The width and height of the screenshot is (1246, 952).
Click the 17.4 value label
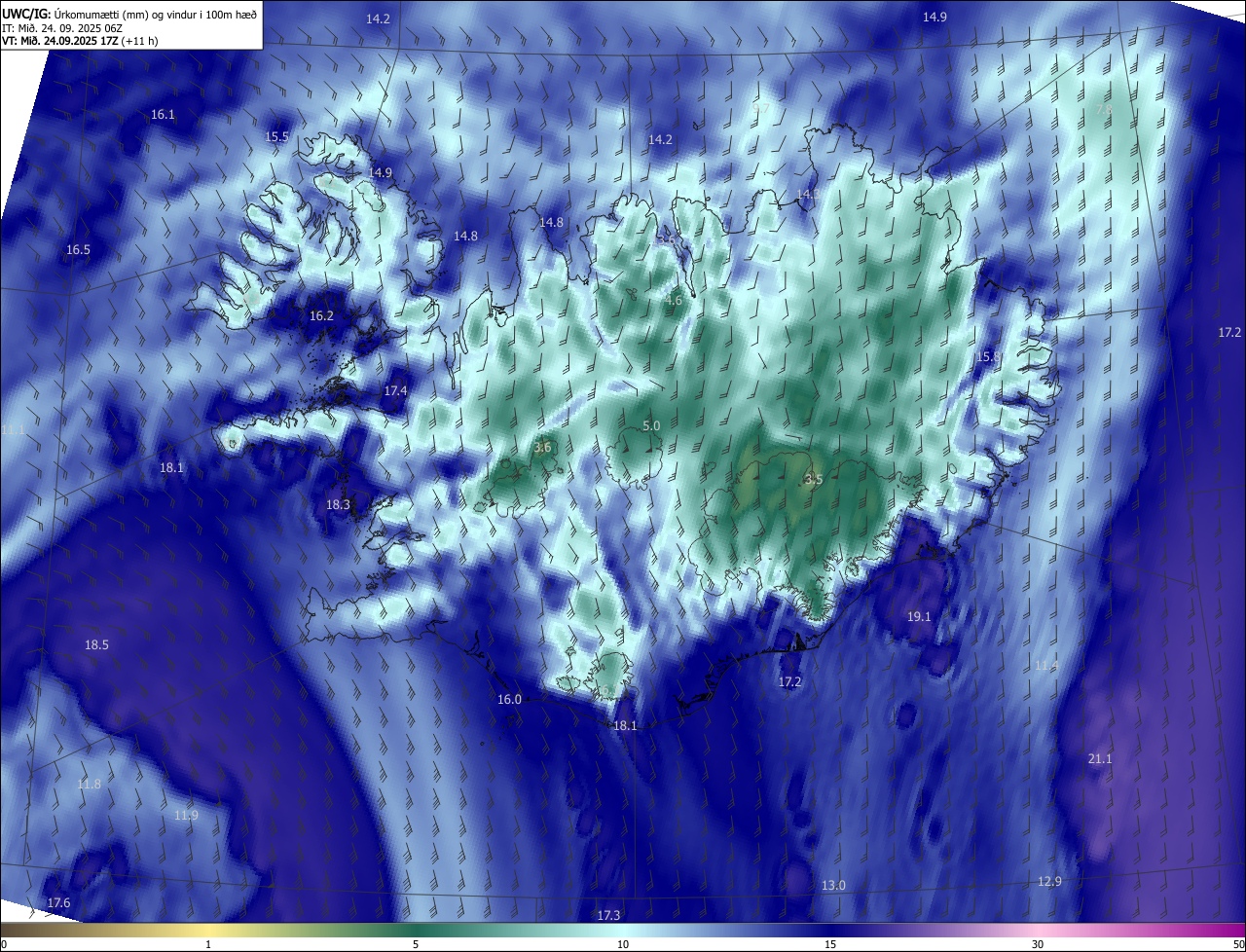395,390
